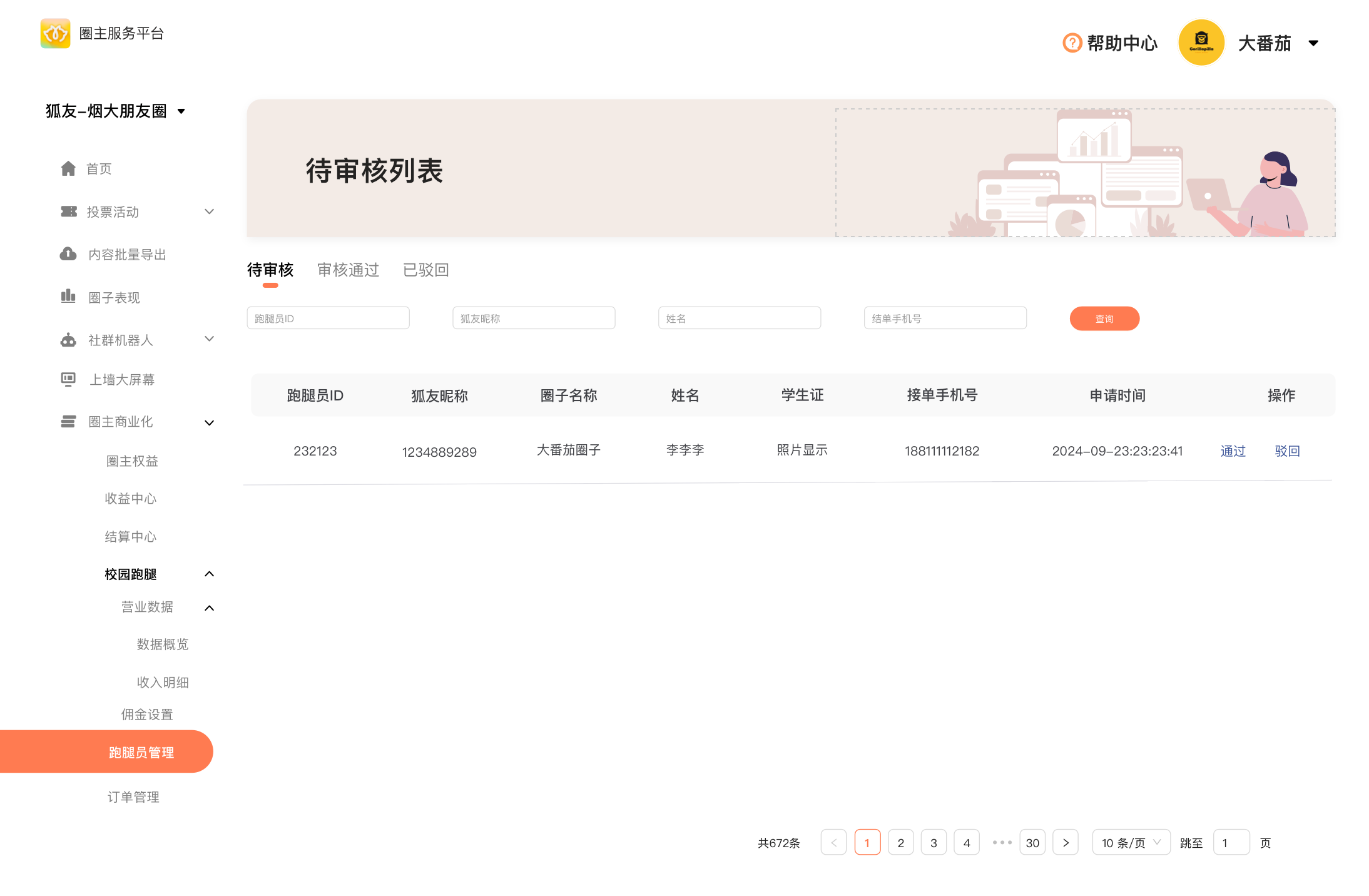
Task: Open the 10 条/页 page size dropdown
Action: [x=1131, y=842]
